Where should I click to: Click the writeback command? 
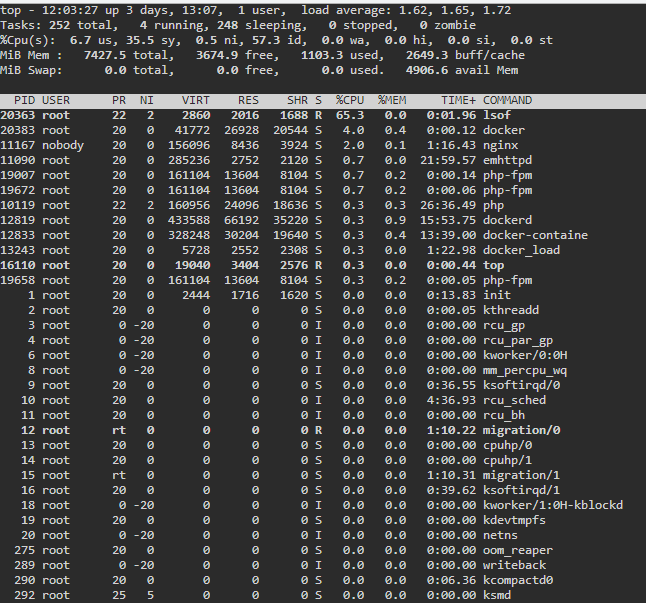click(x=514, y=566)
